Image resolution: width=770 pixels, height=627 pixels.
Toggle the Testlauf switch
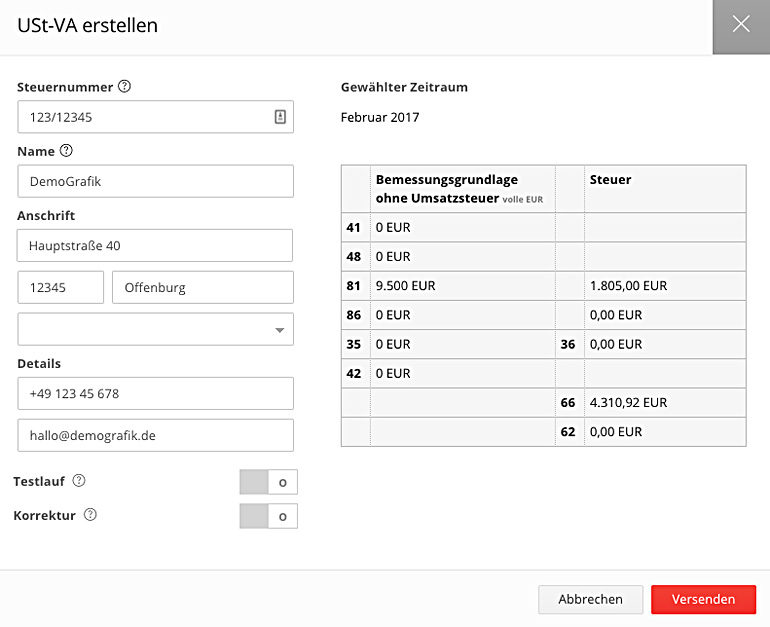coord(269,482)
